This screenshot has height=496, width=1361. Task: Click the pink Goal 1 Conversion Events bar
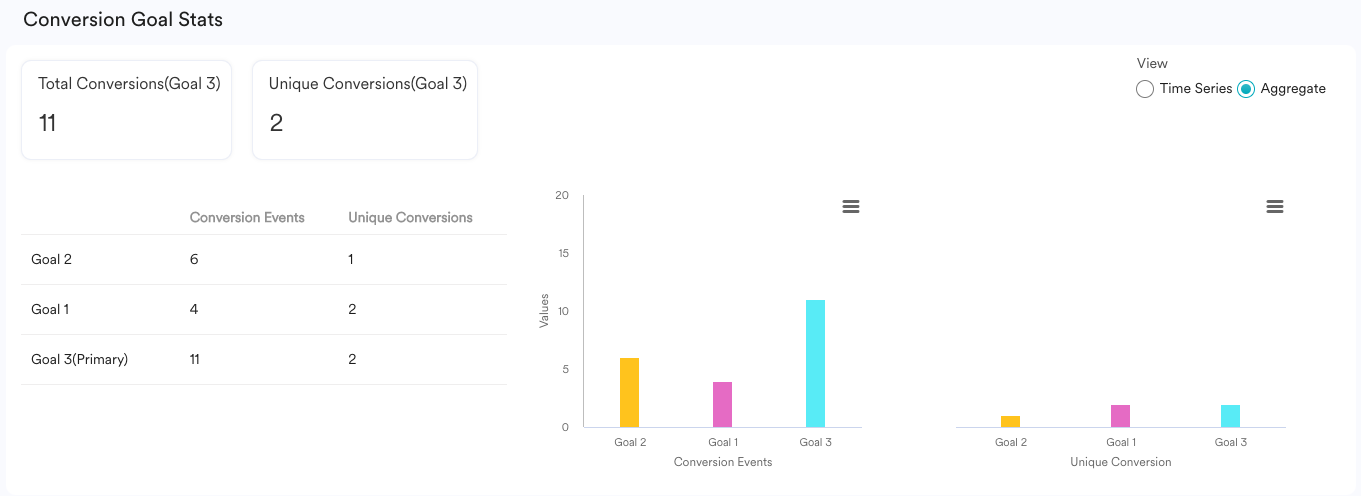pos(722,404)
